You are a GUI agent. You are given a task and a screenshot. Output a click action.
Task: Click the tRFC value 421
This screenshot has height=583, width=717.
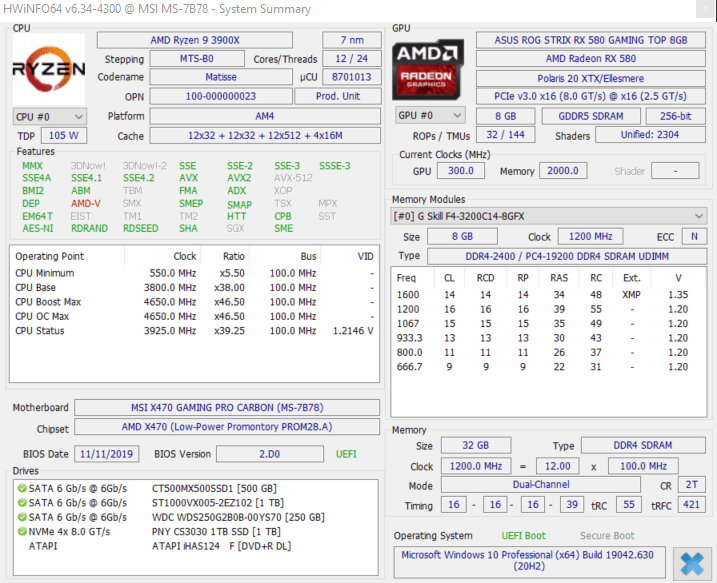(x=691, y=504)
